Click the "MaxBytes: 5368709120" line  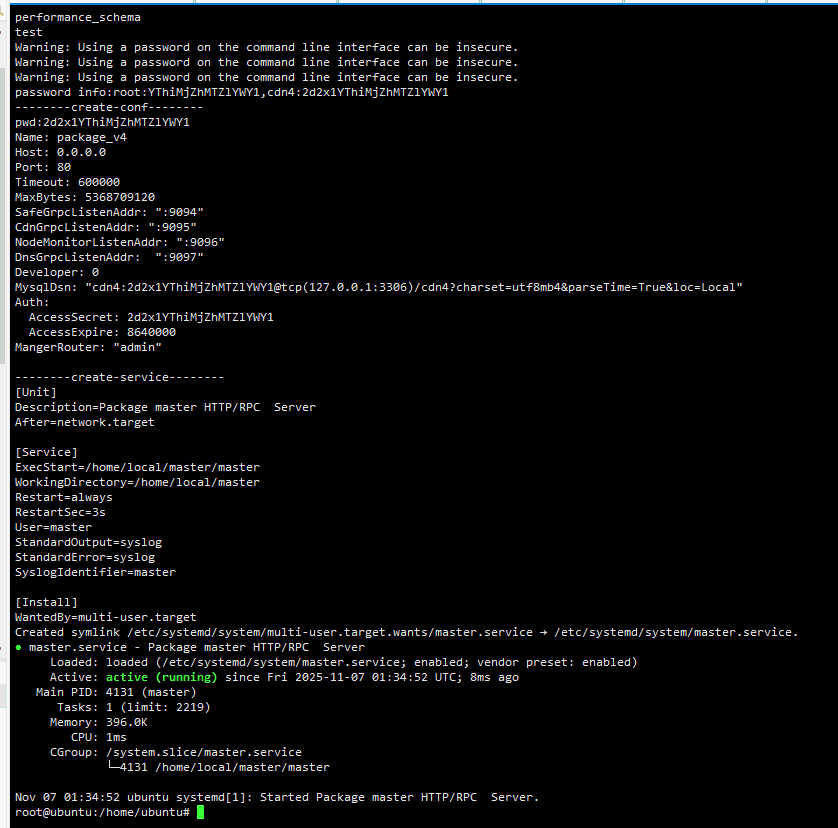[85, 197]
